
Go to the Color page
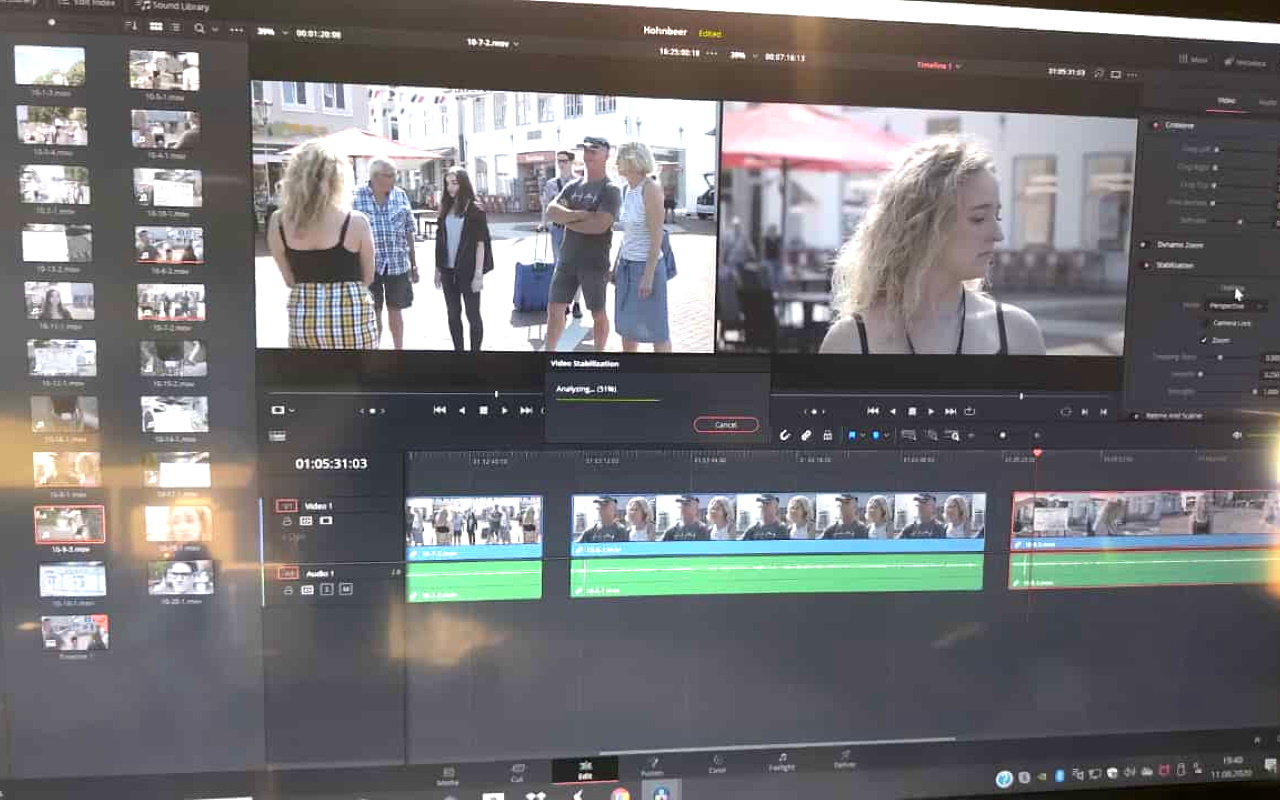717,765
